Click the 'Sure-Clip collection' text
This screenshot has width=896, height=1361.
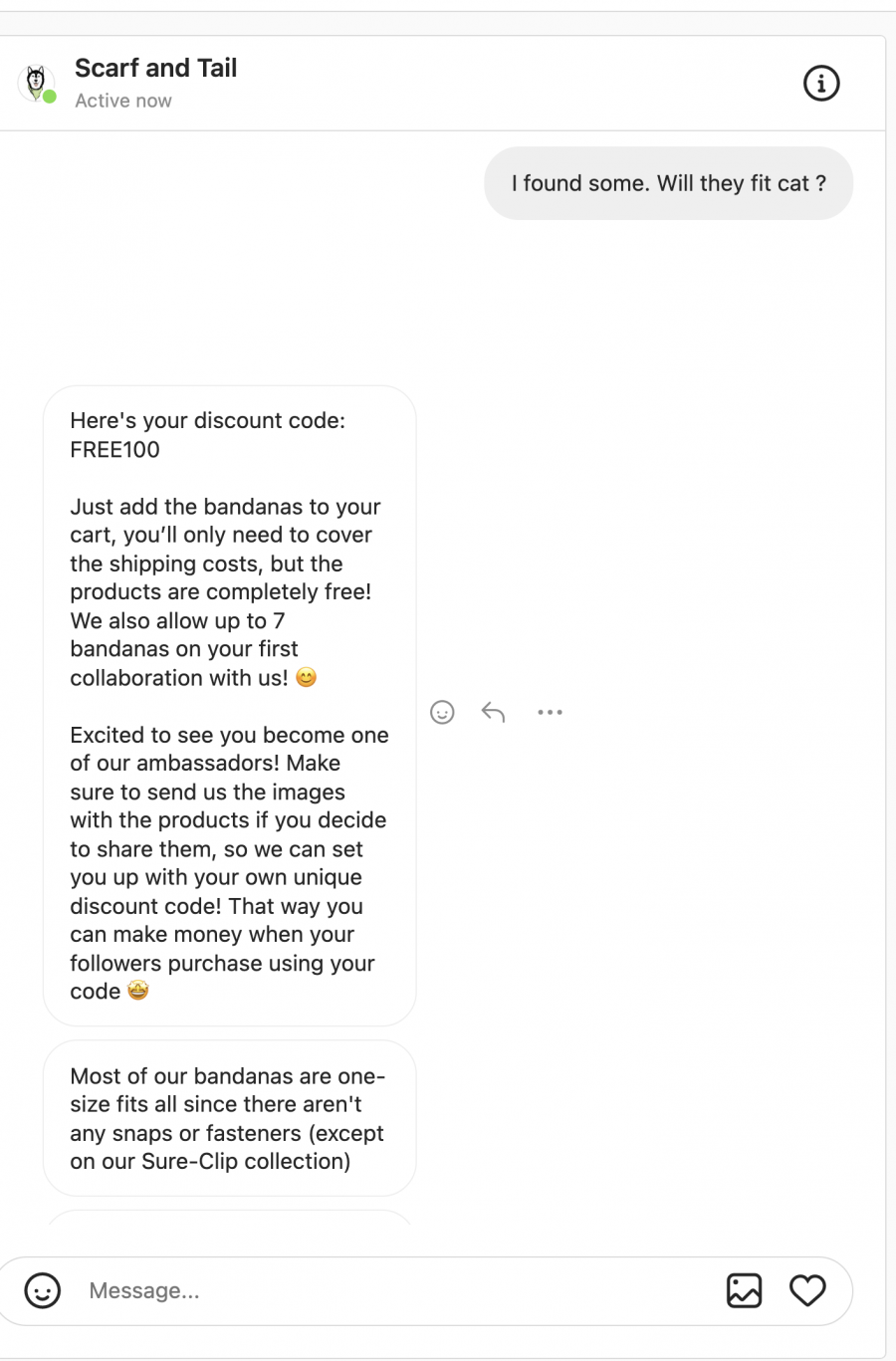tap(246, 1161)
